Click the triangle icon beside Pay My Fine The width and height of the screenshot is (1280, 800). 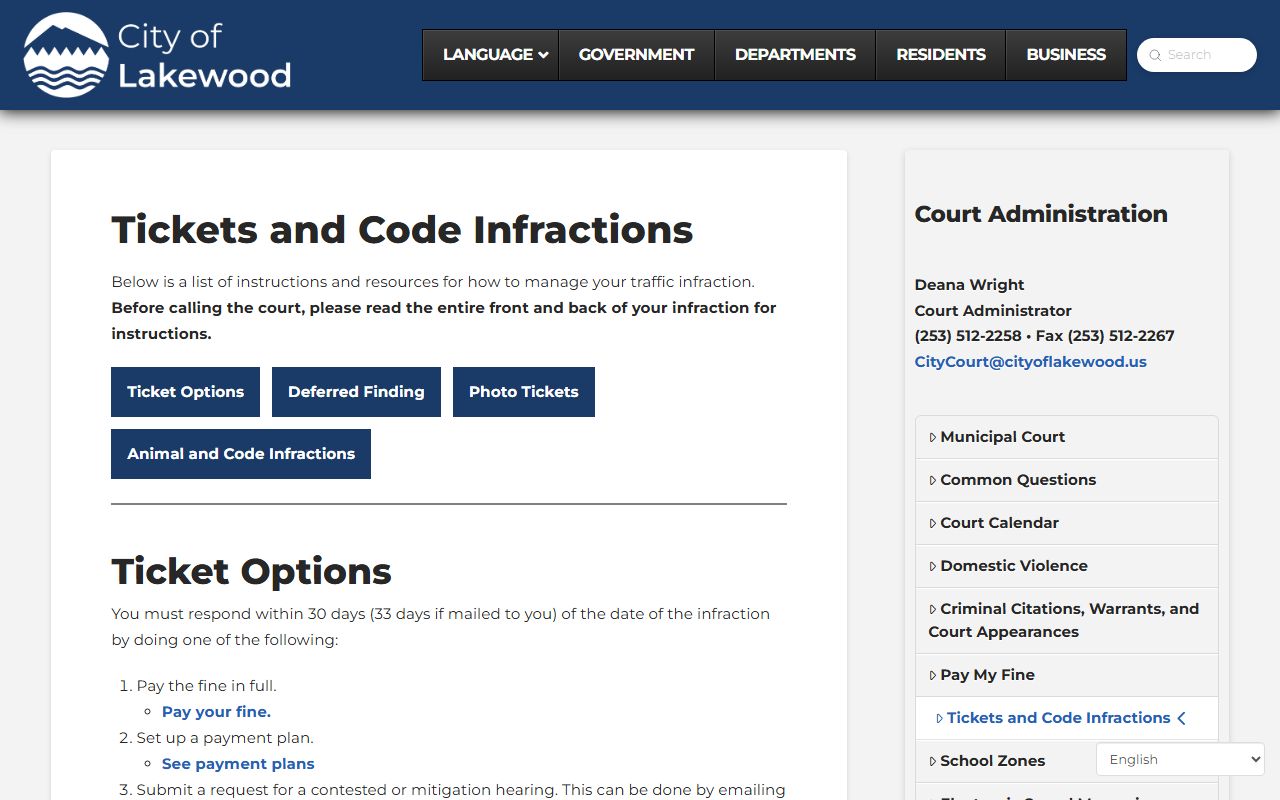click(932, 676)
